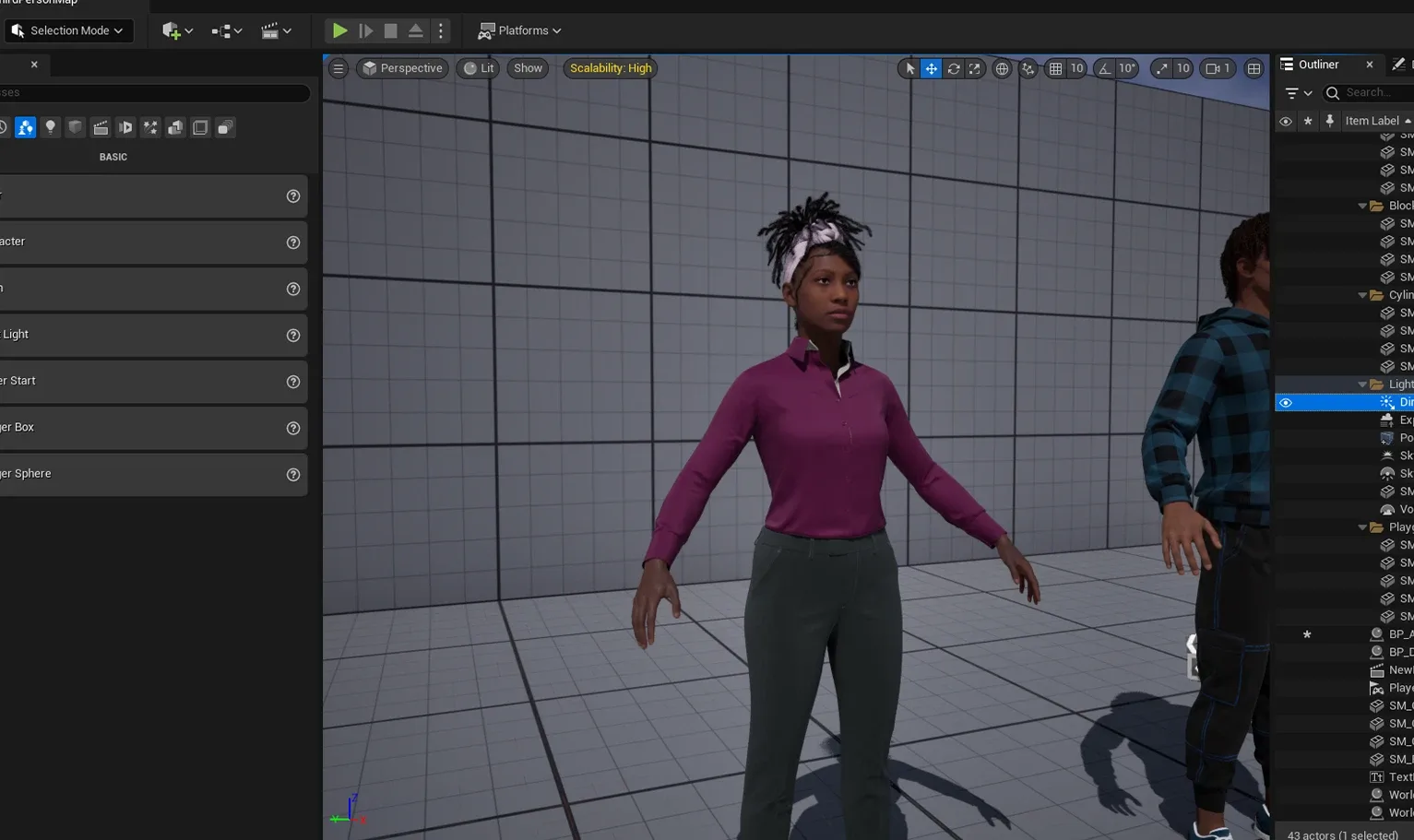Close the Place Actors panel tab
Viewport: 1414px width, 840px height.
click(34, 65)
